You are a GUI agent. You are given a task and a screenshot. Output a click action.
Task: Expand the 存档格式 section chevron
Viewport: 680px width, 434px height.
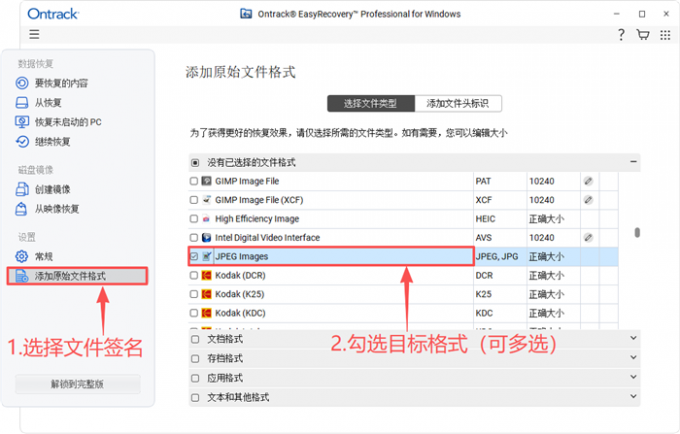click(x=633, y=357)
